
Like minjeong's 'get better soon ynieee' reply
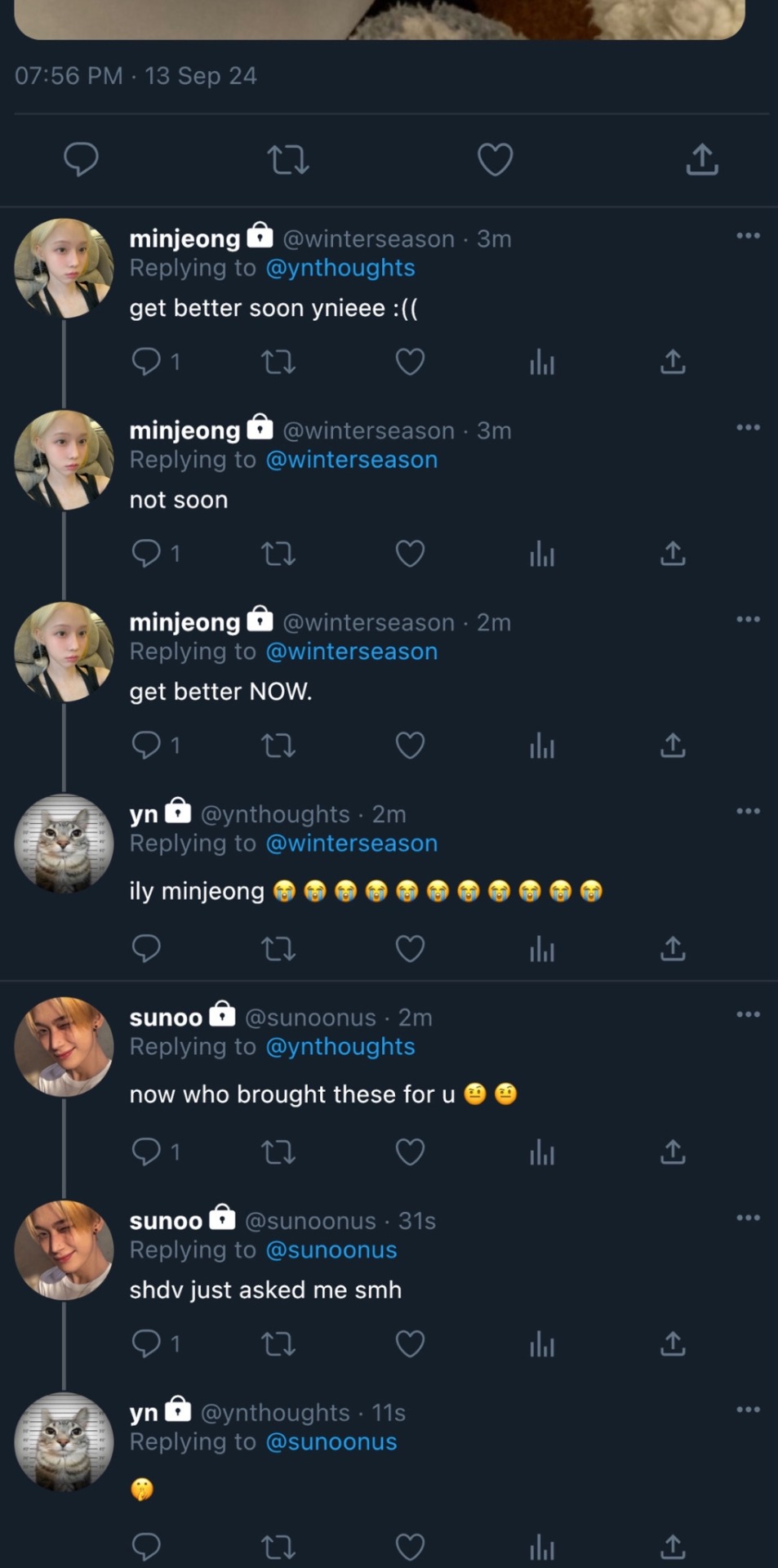(410, 362)
